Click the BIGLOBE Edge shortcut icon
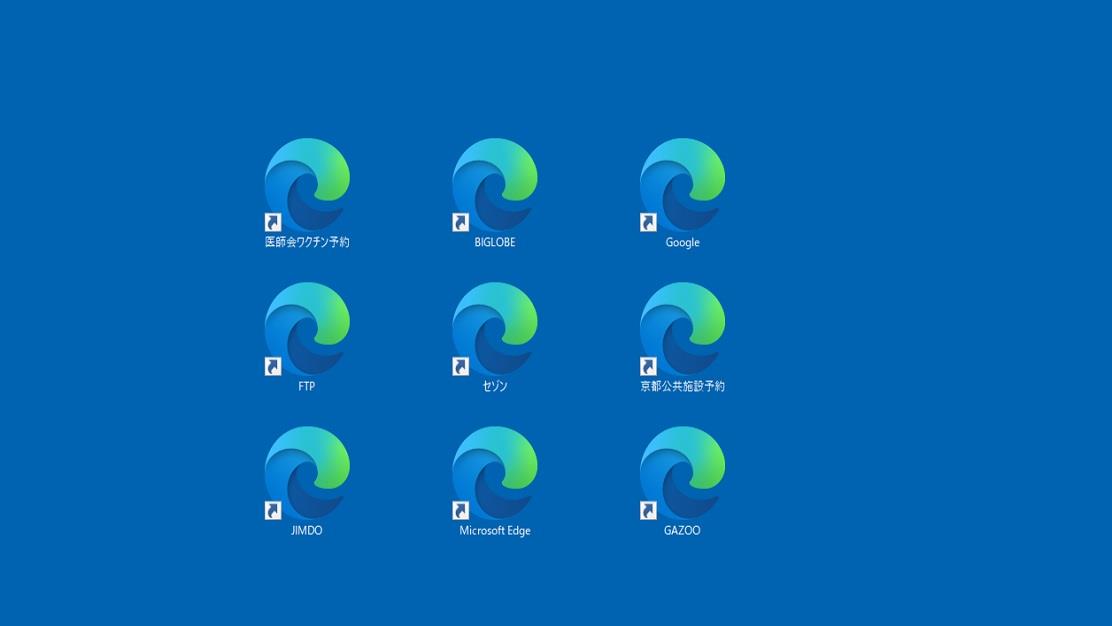Viewport: 1112px width, 626px height. coord(495,184)
